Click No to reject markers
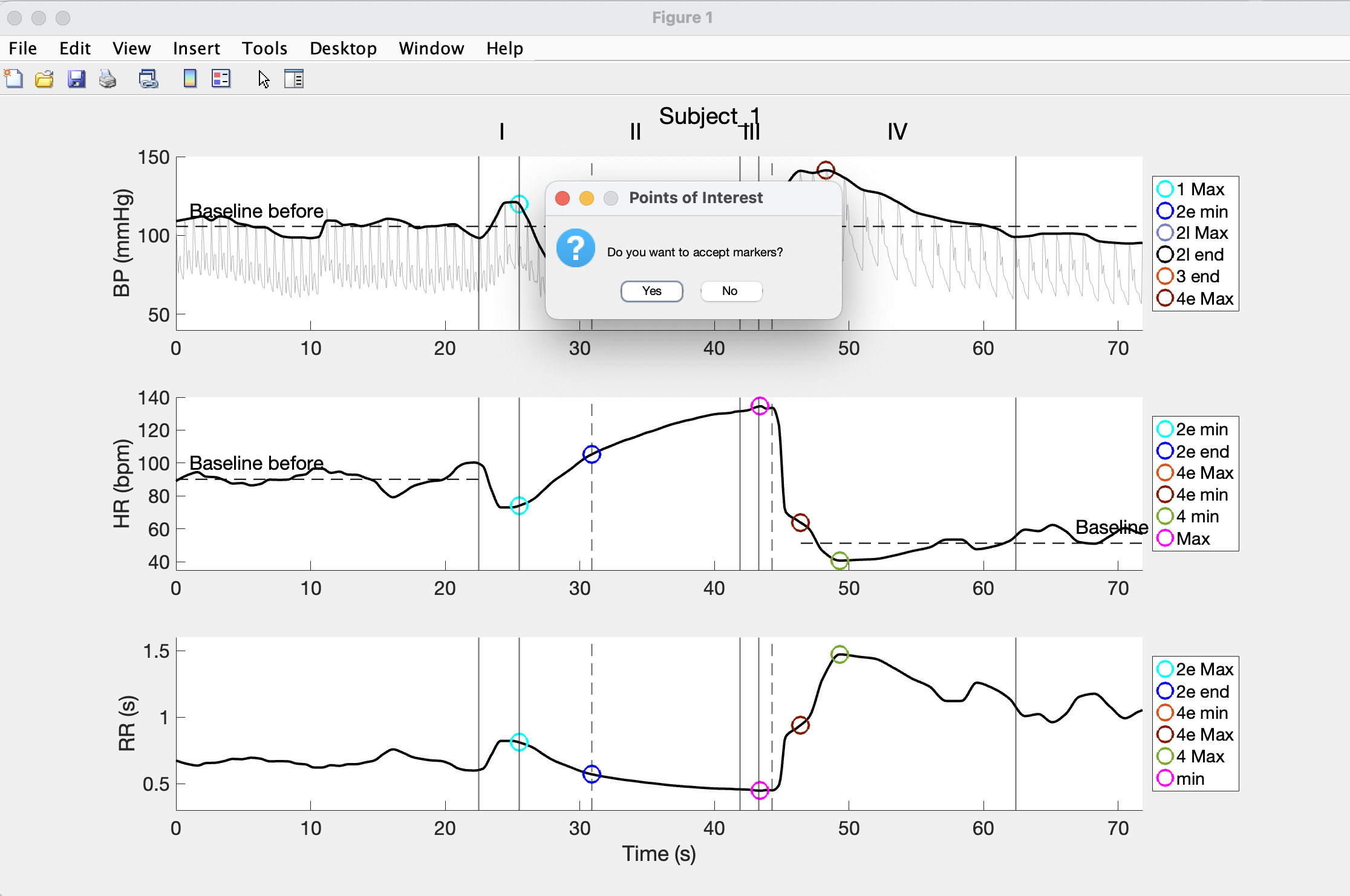This screenshot has width=1350, height=896. 730,291
